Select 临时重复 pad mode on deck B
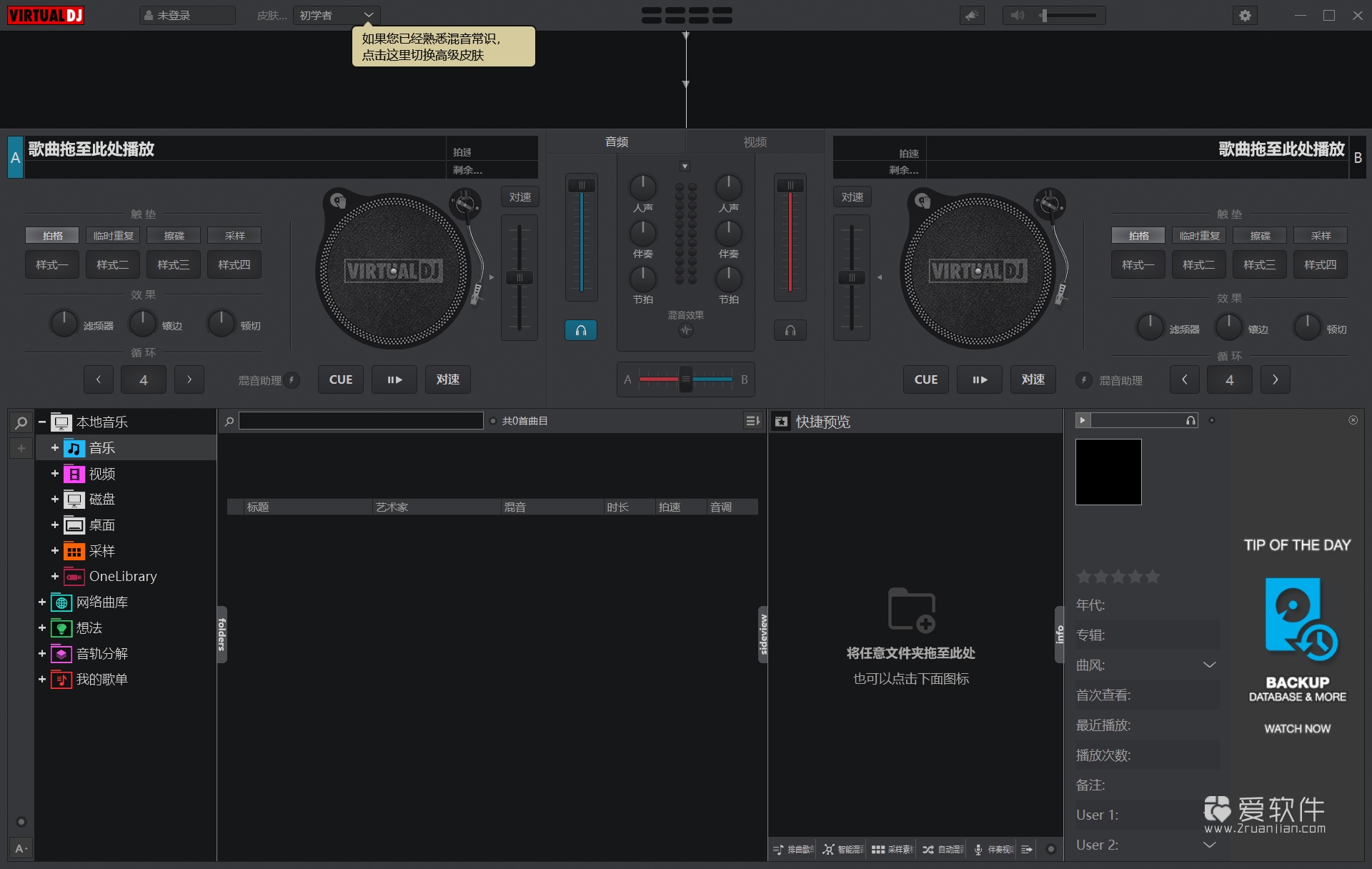 tap(1199, 235)
